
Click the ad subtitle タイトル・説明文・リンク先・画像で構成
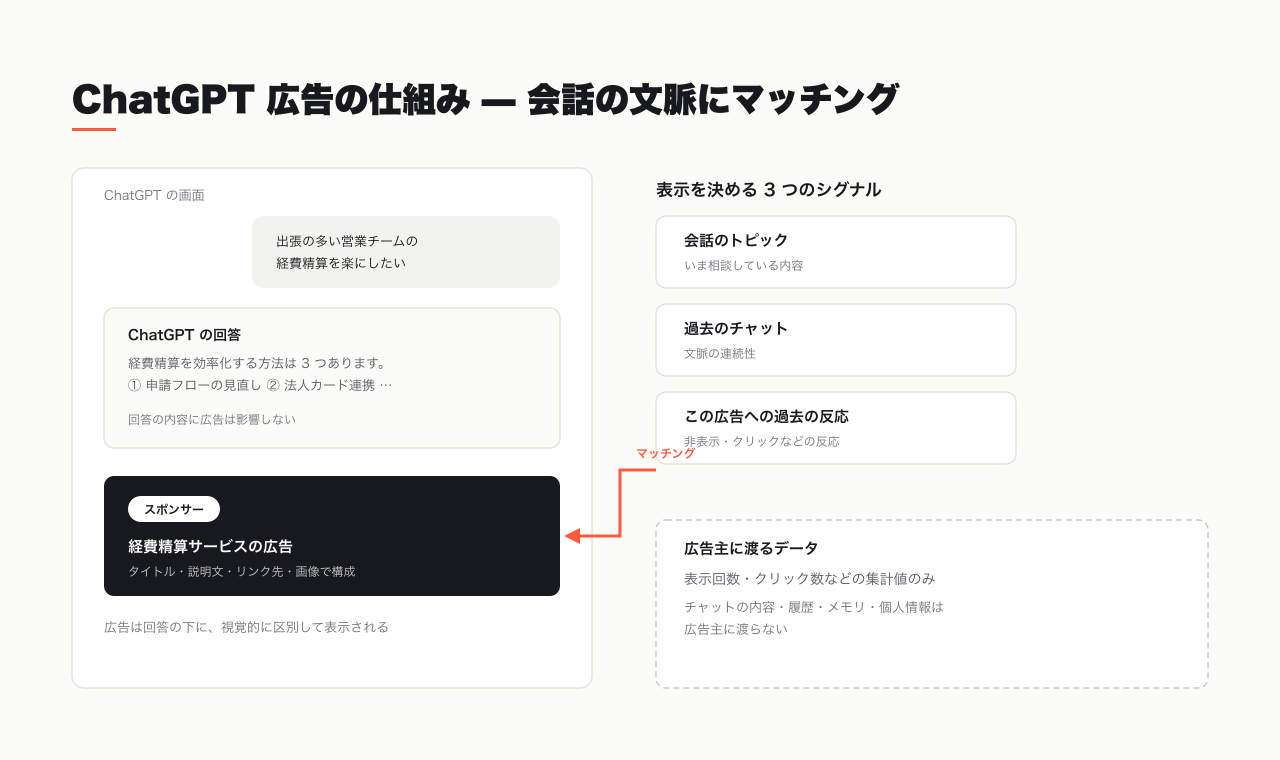(x=242, y=572)
